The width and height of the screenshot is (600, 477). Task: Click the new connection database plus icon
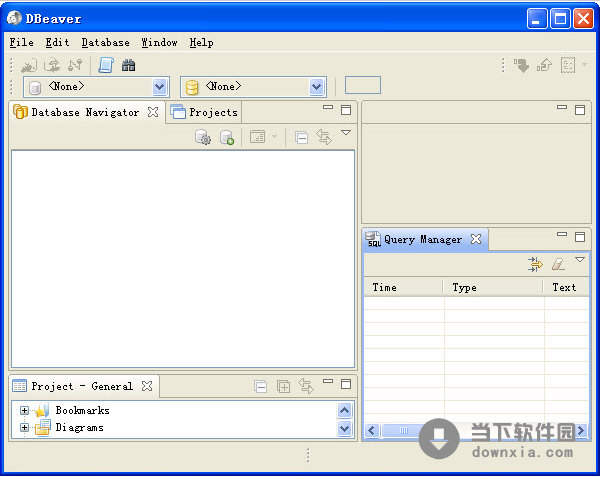click(227, 137)
